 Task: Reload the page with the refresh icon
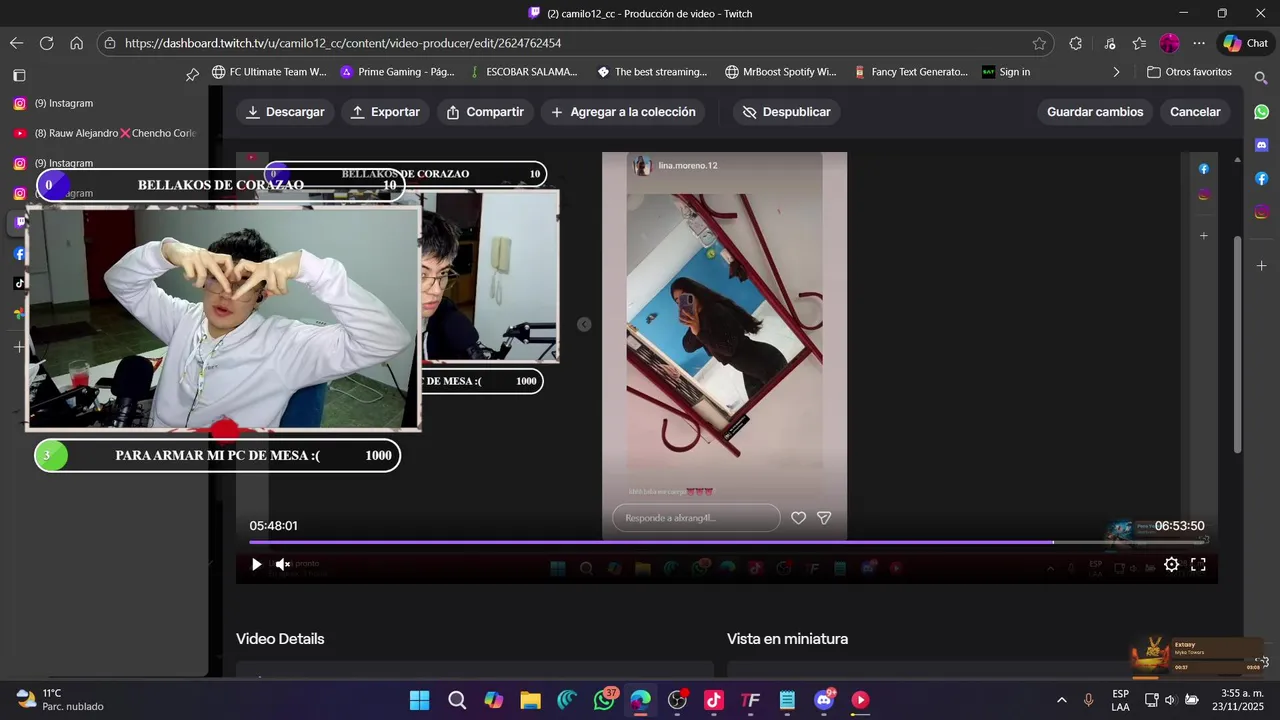point(46,43)
